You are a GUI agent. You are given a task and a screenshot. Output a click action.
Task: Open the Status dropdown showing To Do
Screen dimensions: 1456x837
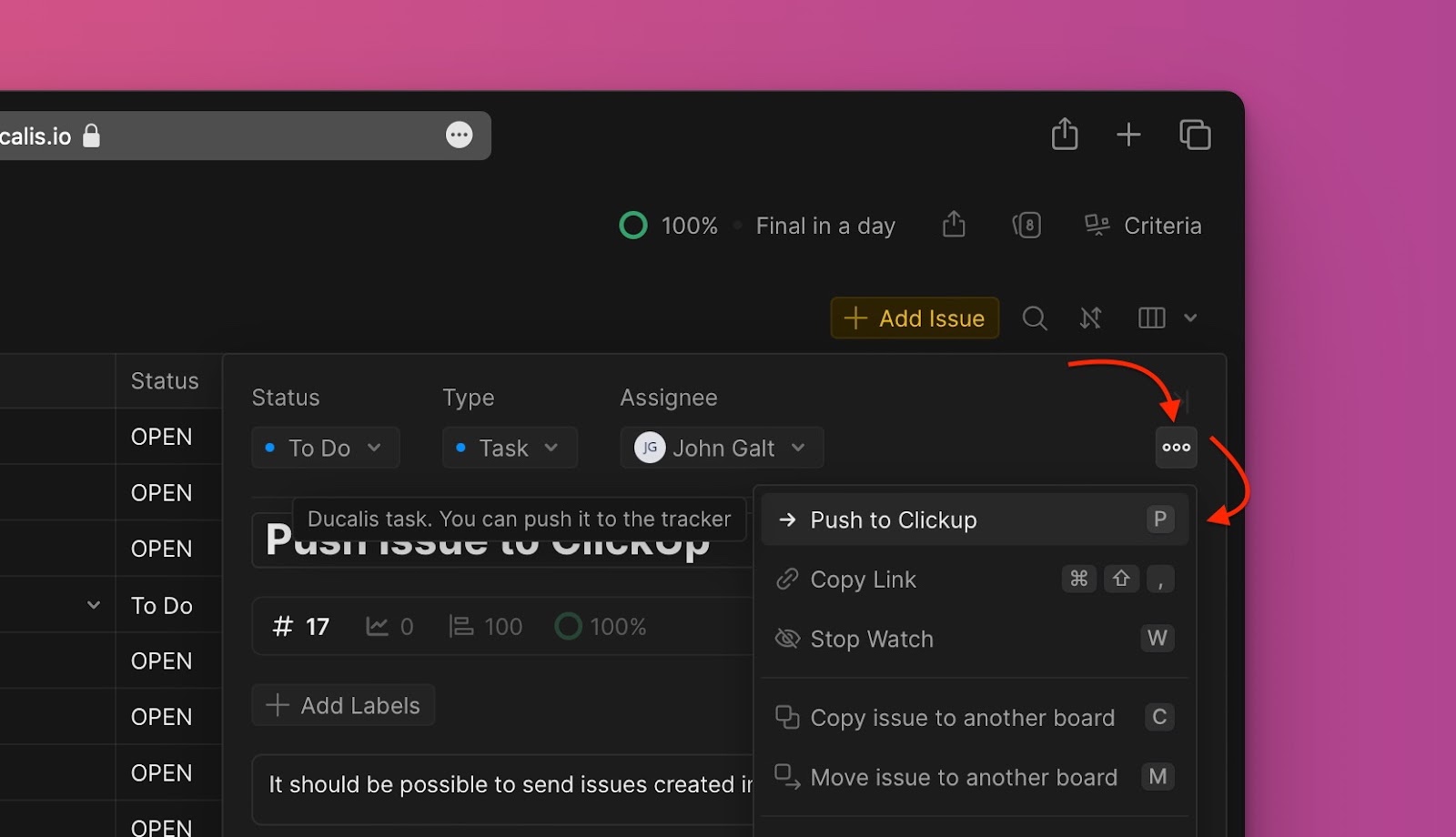(325, 447)
